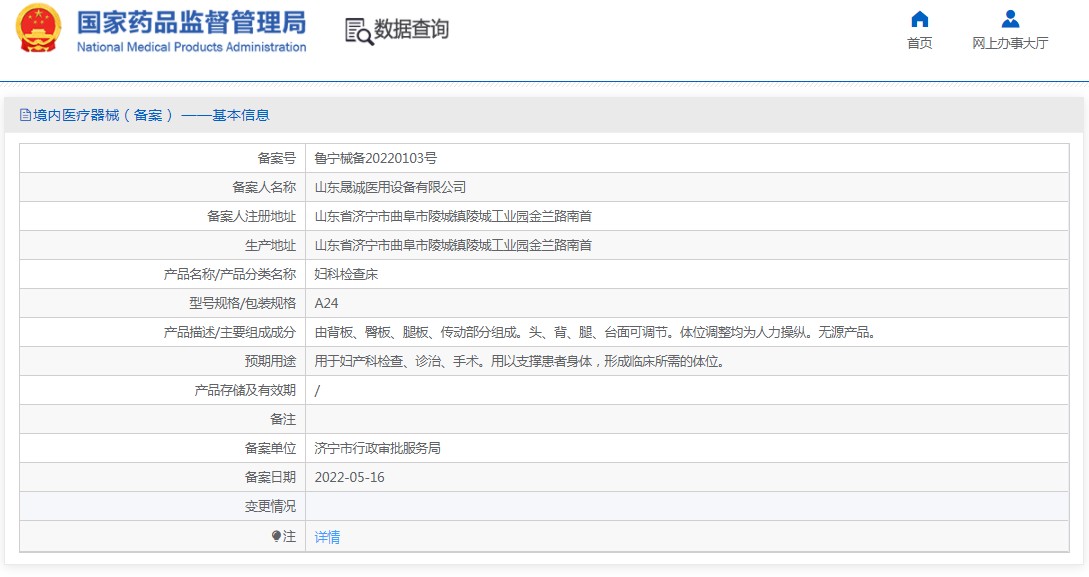The image size is (1089, 577).
Task: Select 济宁市行政审批服务局 value
Action: (x=377, y=449)
